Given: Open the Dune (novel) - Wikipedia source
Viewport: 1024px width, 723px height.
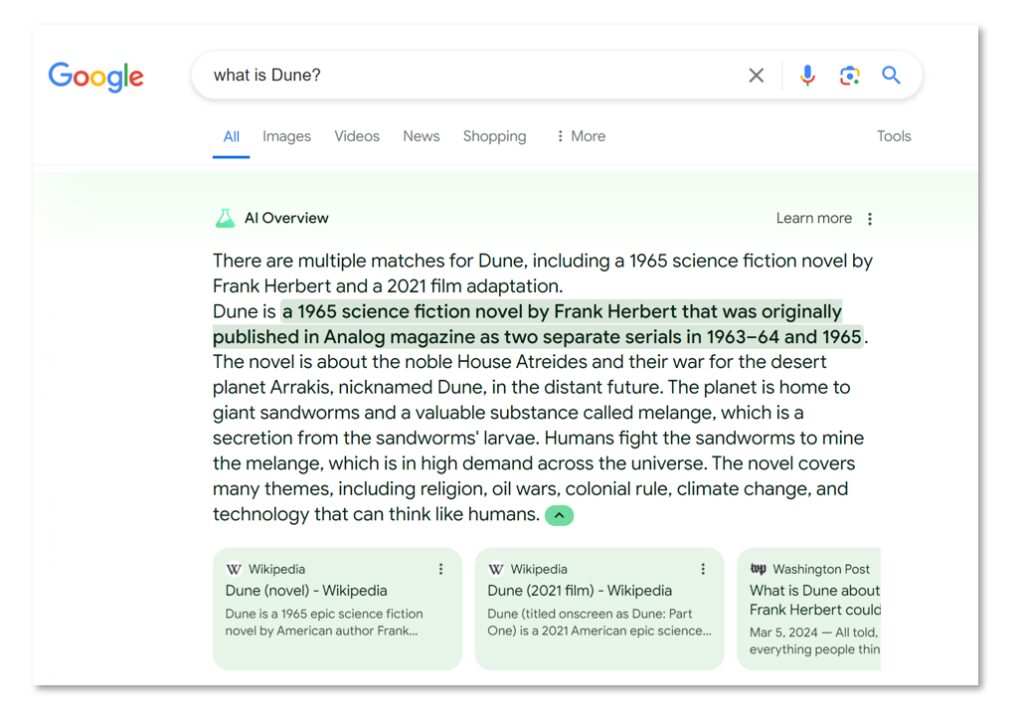Looking at the screenshot, I should click(x=306, y=591).
